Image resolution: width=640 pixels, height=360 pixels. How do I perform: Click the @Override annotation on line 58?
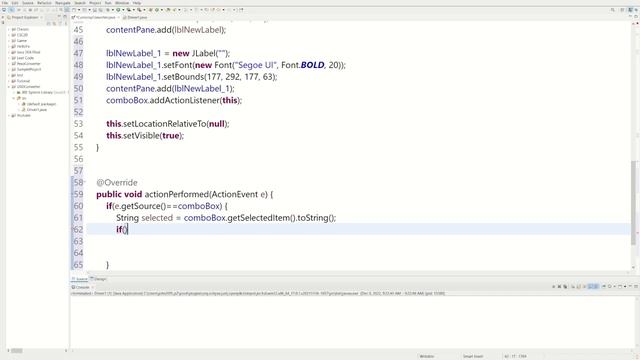(117, 182)
